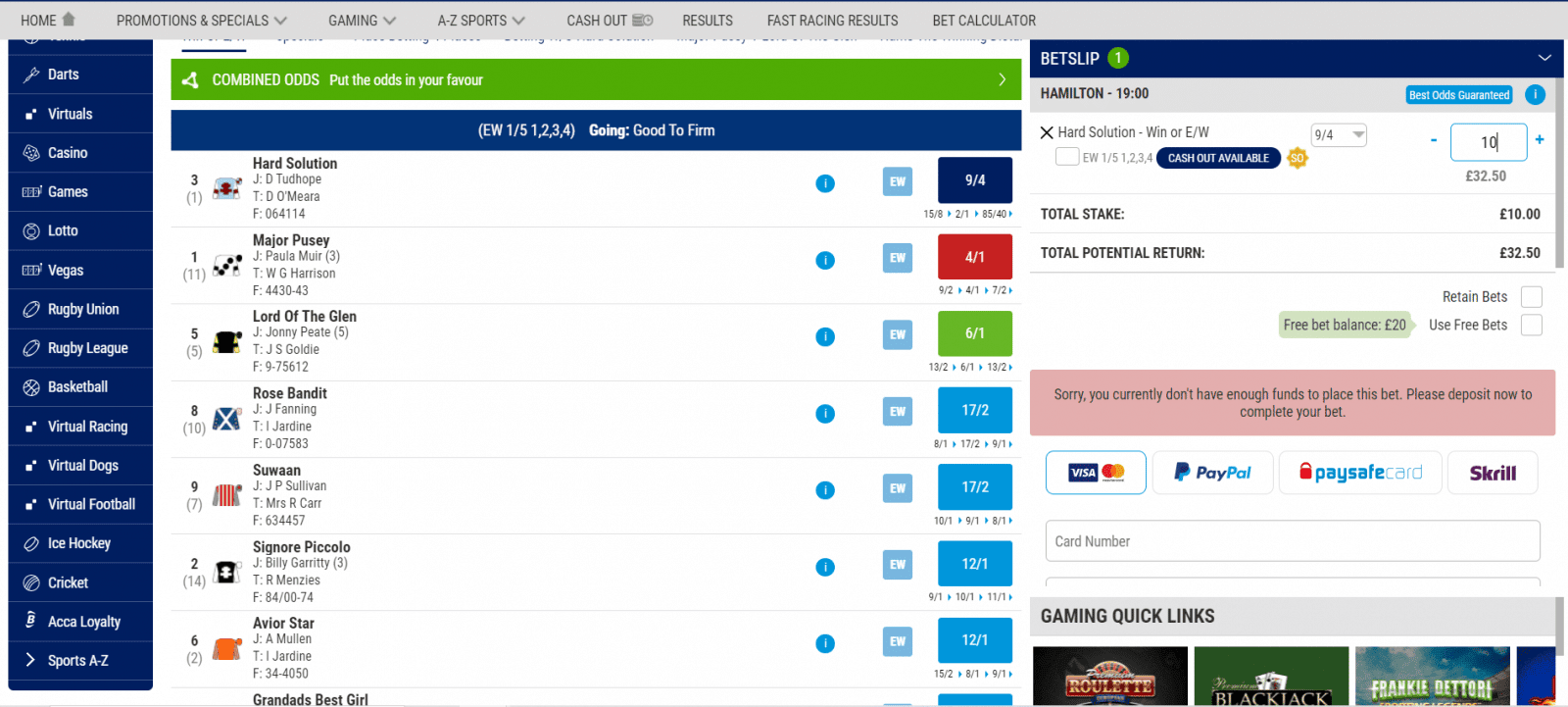
Task: Click the info icon for Hard Solution
Action: point(825,183)
